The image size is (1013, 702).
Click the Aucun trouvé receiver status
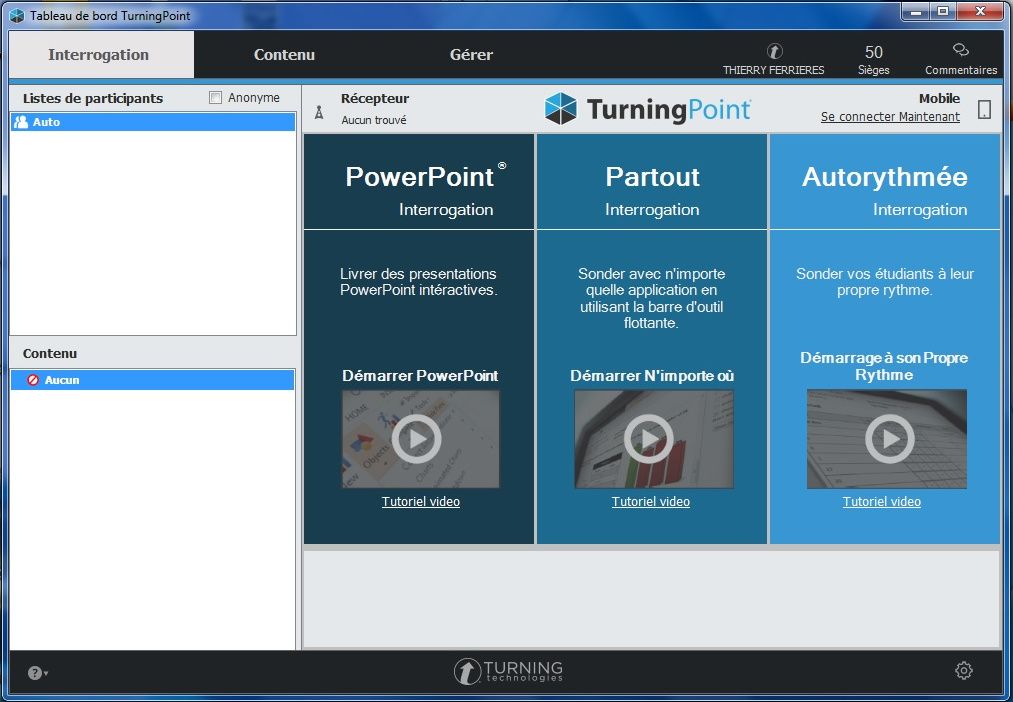click(x=374, y=120)
